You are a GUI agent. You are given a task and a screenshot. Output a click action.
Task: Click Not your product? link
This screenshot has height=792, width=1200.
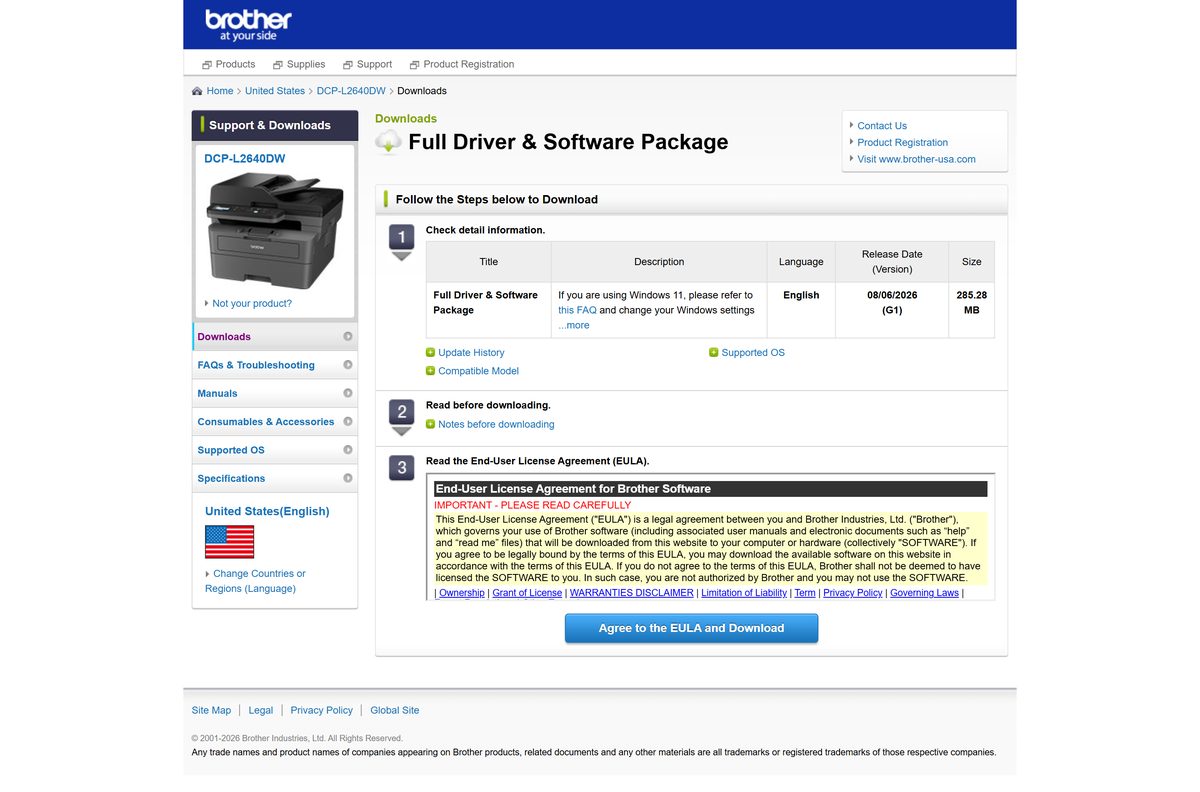tap(252, 303)
